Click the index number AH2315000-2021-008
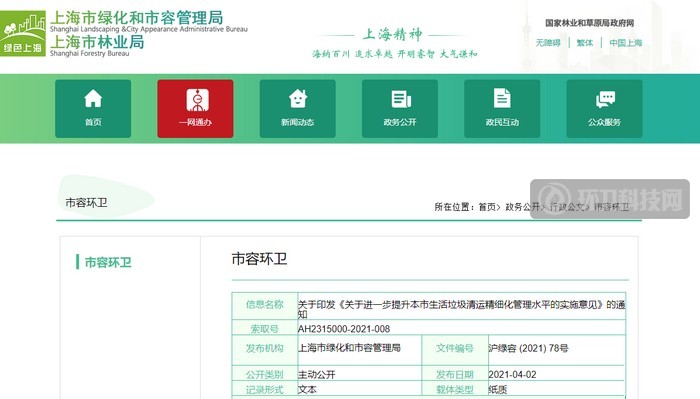Screen dimensions: 700x399 pyautogui.click(x=344, y=329)
